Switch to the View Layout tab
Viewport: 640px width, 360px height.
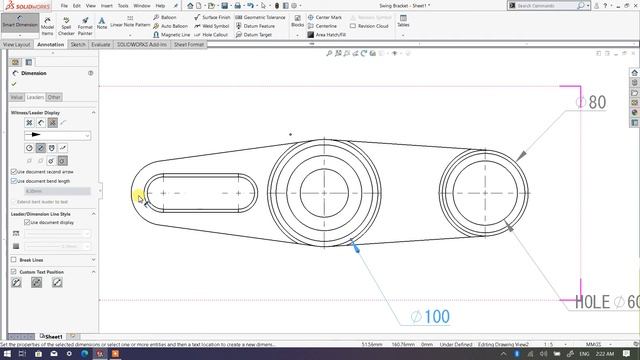(16, 44)
